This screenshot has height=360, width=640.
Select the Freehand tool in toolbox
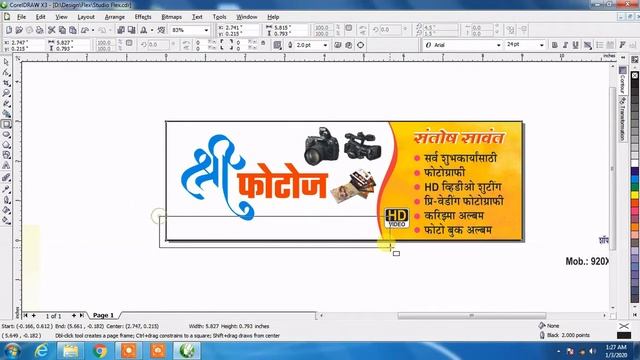(x=6, y=103)
